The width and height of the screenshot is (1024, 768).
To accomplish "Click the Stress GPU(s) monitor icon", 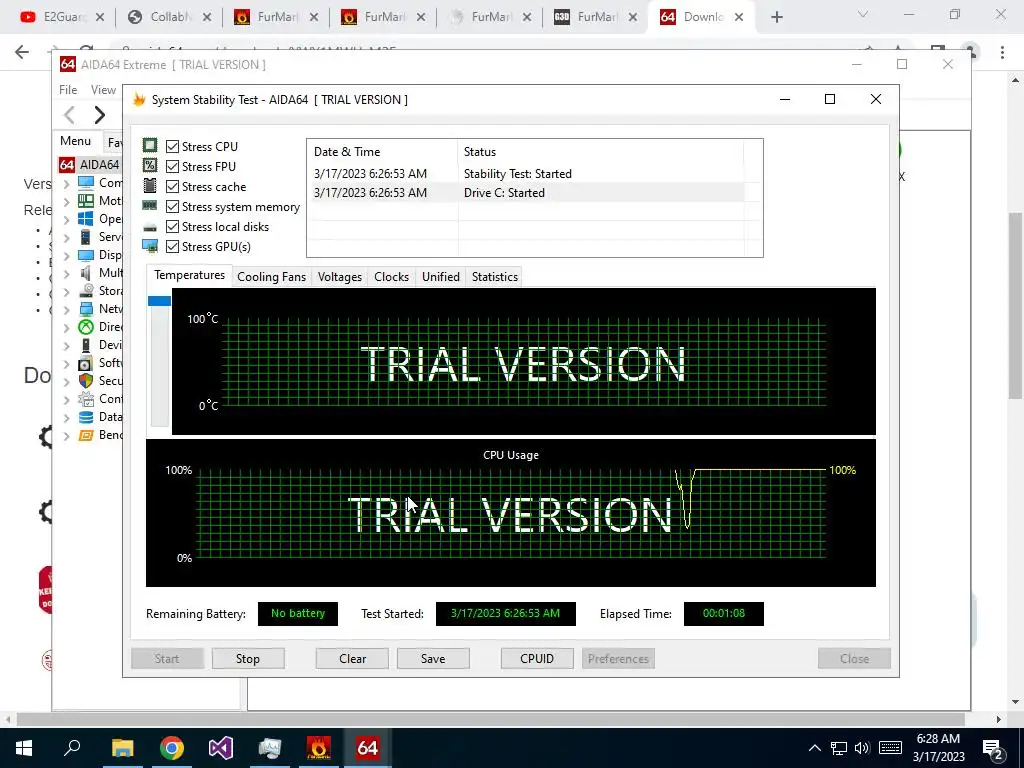I will [150, 246].
